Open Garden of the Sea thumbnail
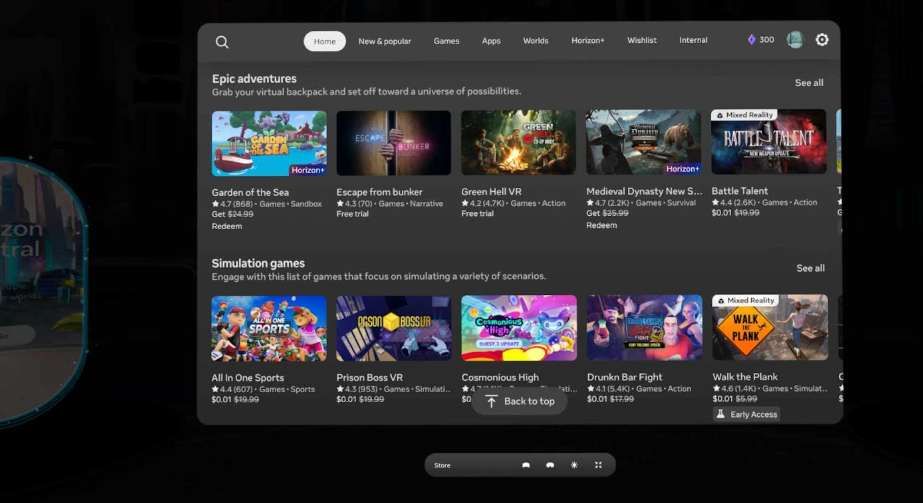The width and height of the screenshot is (923, 503). click(x=269, y=143)
